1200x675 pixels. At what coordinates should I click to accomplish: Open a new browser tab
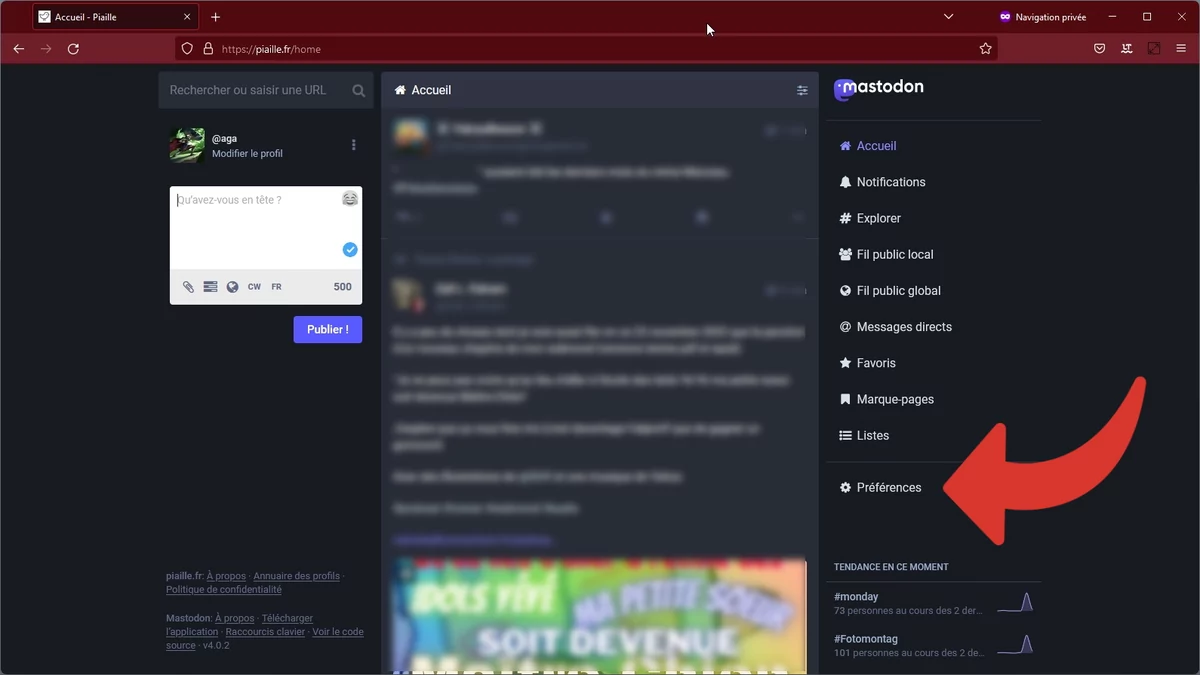[x=215, y=17]
